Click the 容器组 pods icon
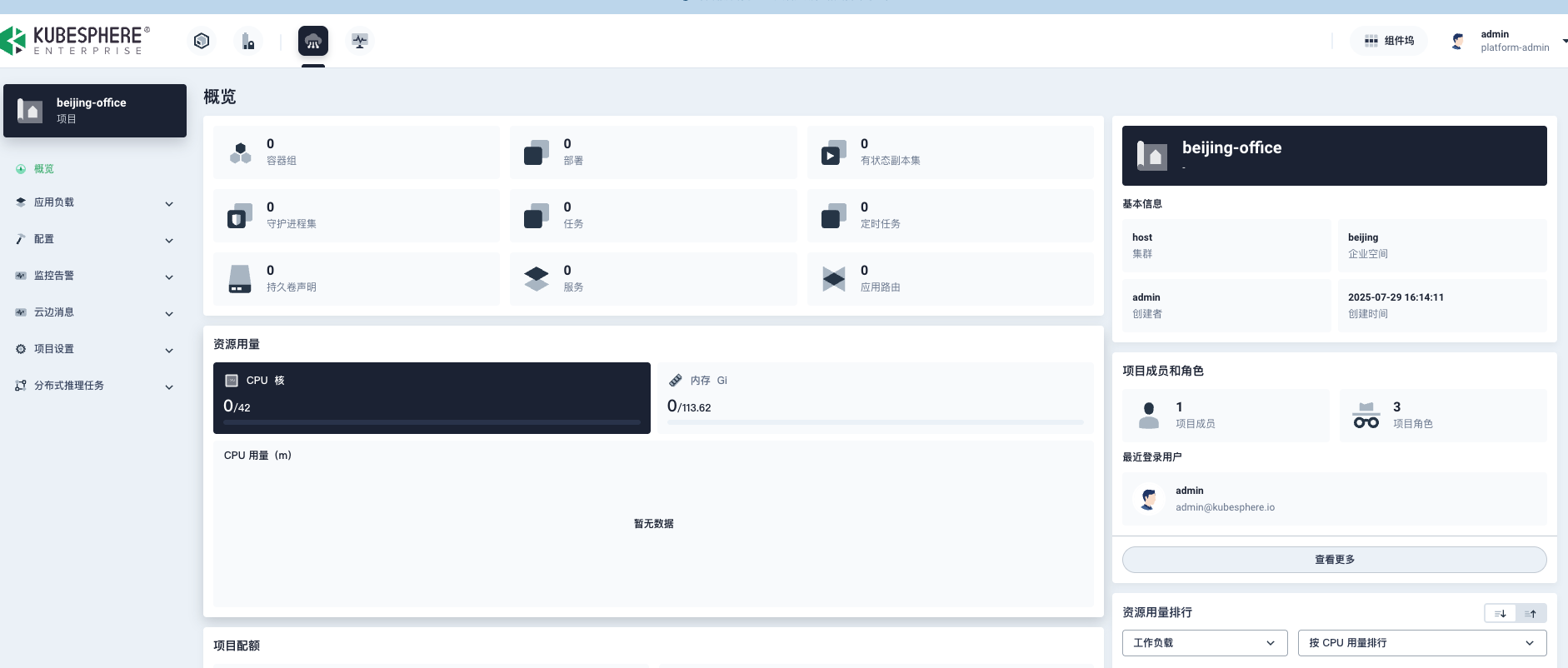Screen dimensions: 1568x668 click(241, 152)
